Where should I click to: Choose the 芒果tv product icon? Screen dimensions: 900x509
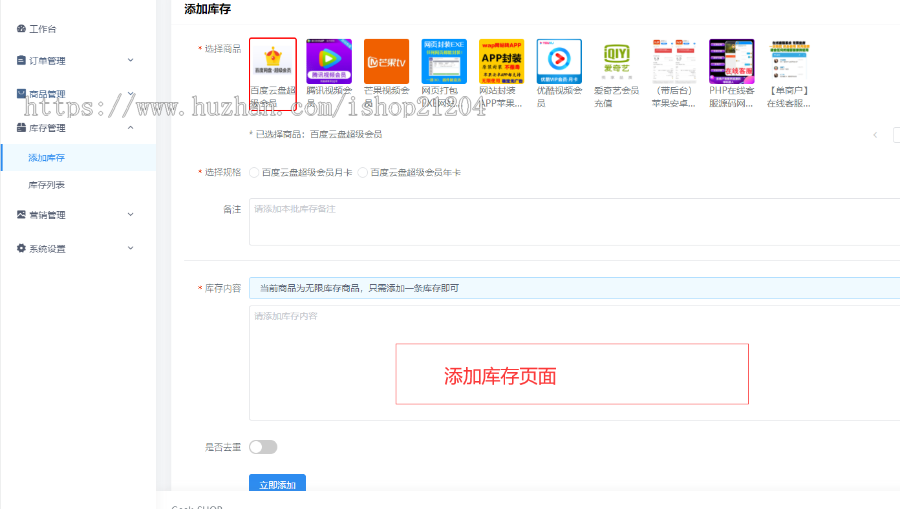386,61
